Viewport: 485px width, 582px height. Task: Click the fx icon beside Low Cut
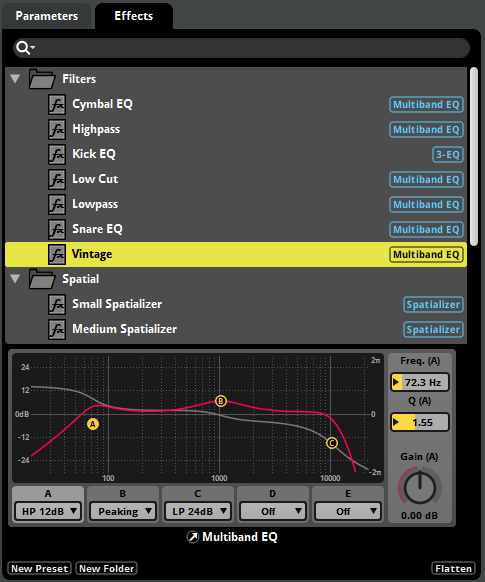[x=57, y=179]
